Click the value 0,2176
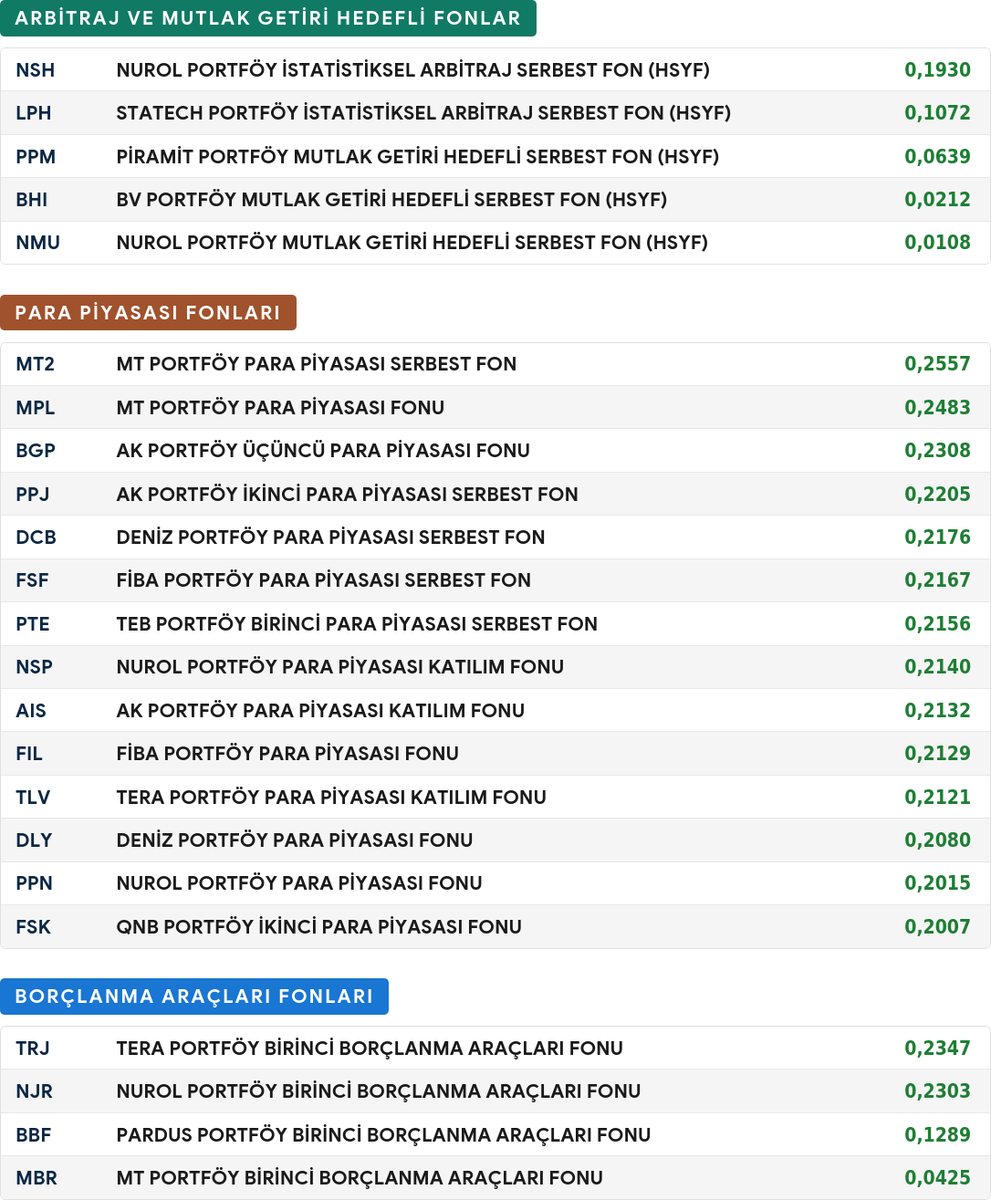The height and width of the screenshot is (1200, 991). coord(938,537)
